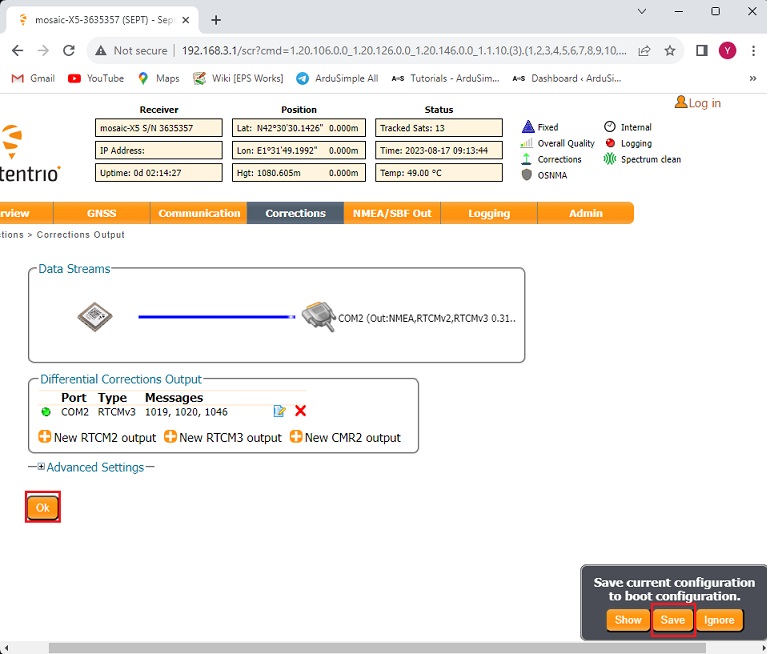Bookmark this page with the star icon
Viewport: 769px width, 654px height.
(670, 50)
